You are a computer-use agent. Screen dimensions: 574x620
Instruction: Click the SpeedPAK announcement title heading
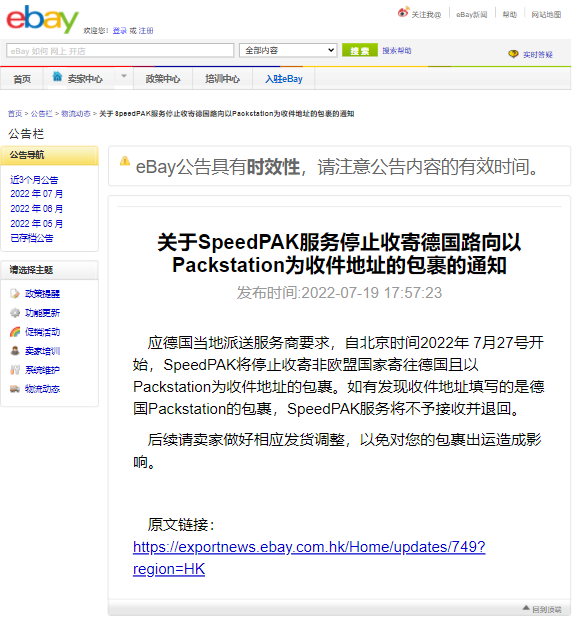[x=339, y=253]
